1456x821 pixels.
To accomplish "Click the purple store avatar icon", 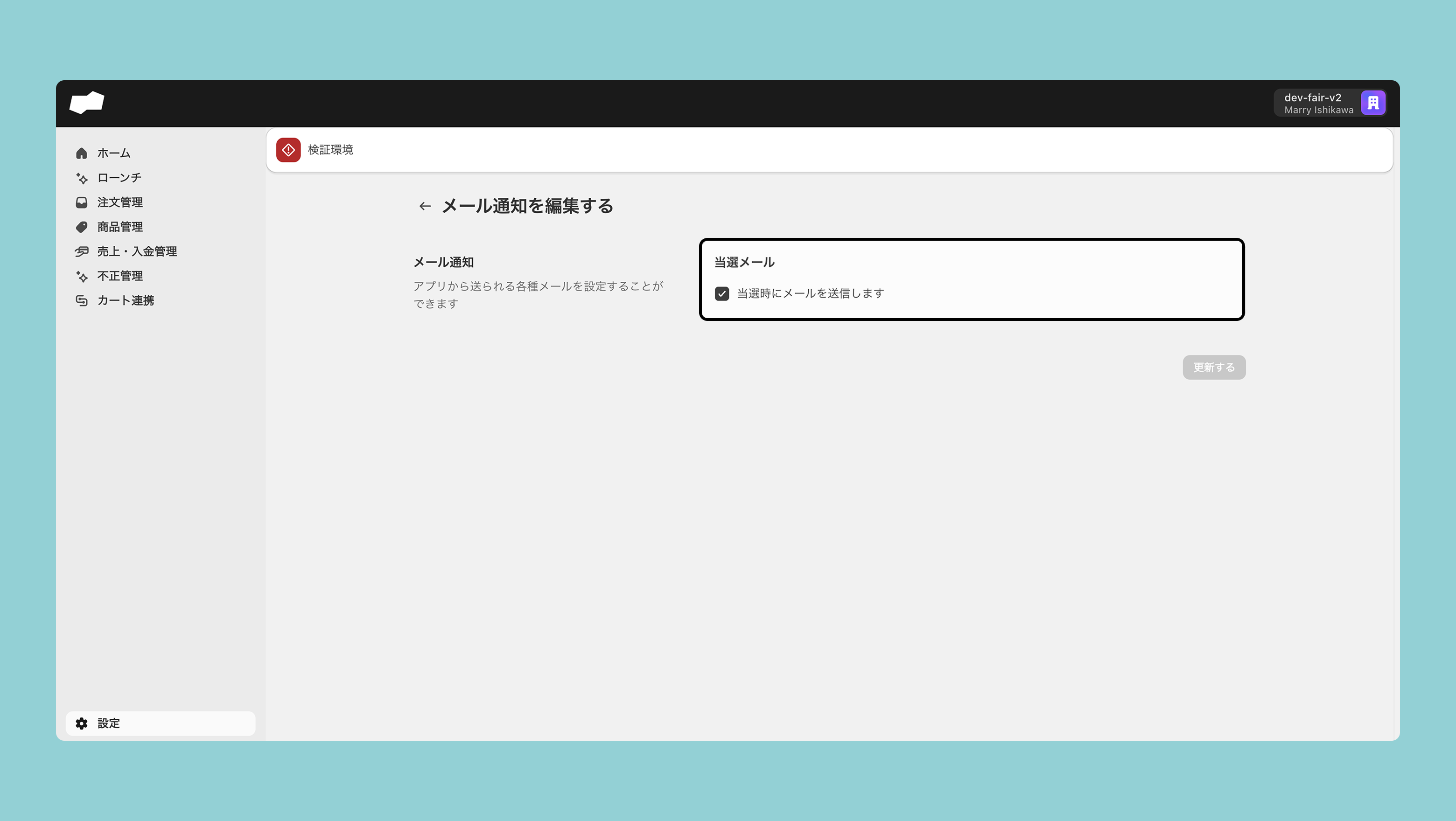I will tap(1372, 103).
